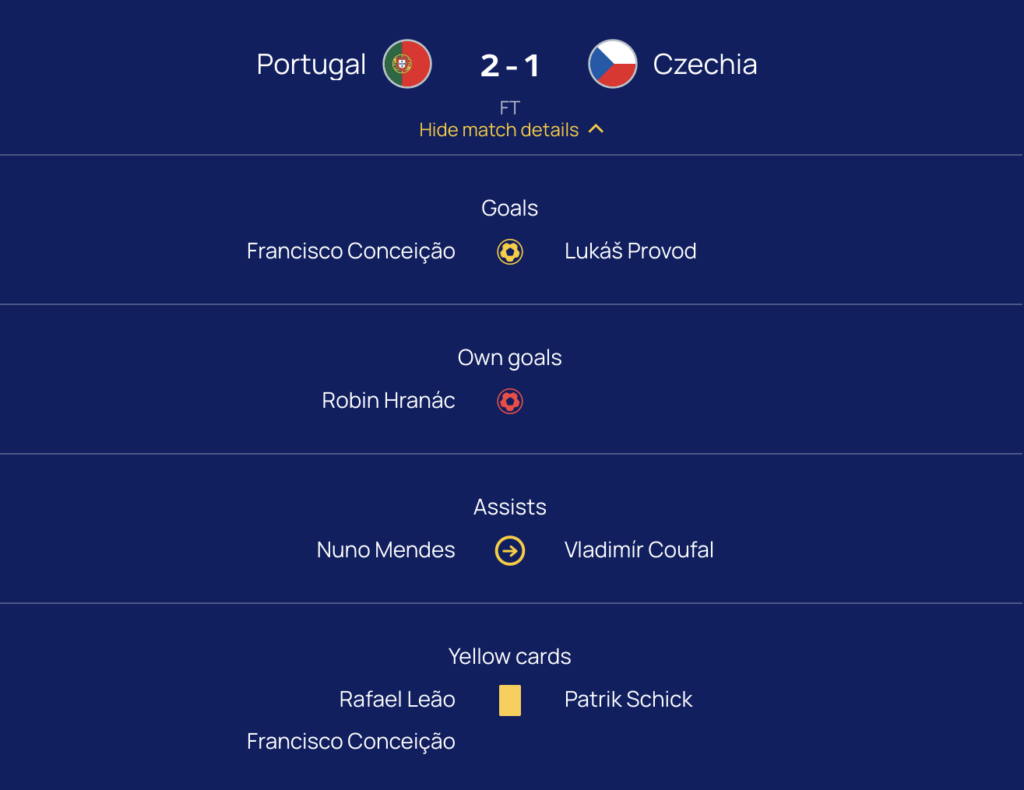Viewport: 1024px width, 790px height.
Task: Collapse details using the yellow chevron arrow
Action: click(596, 129)
